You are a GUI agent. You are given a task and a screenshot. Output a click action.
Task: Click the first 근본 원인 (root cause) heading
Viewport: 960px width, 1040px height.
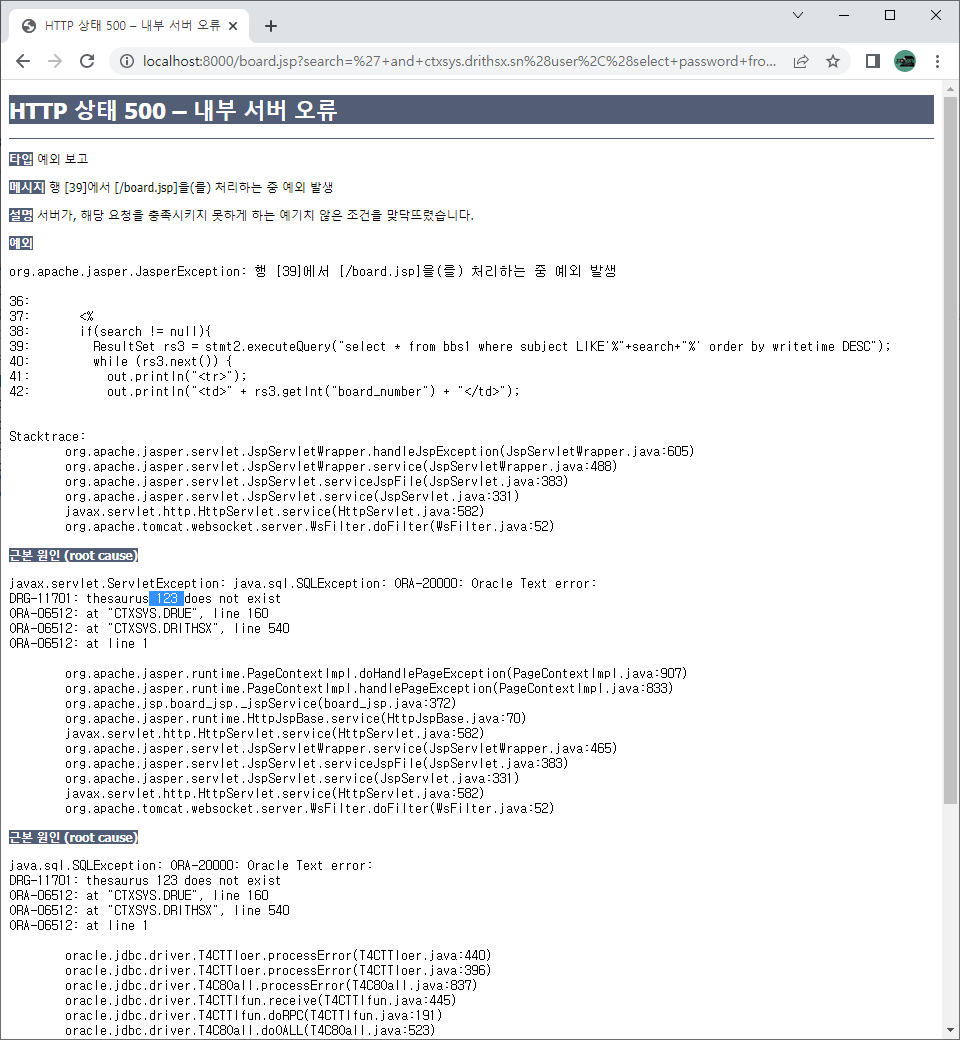point(74,556)
